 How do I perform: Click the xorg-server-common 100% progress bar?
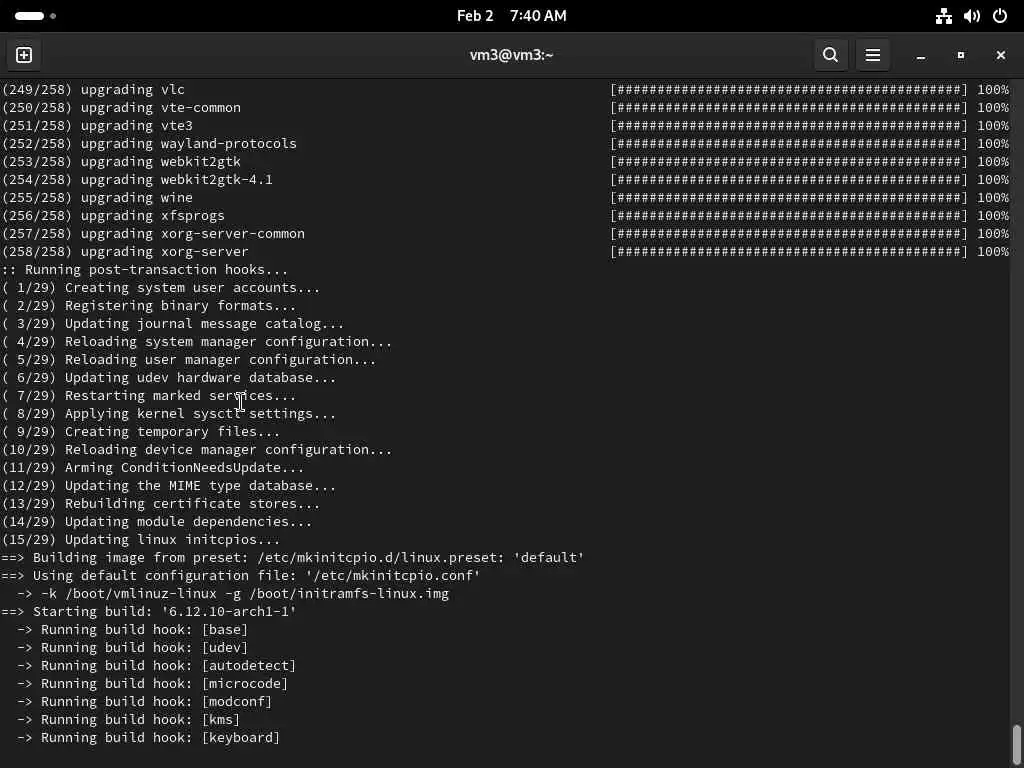point(789,234)
